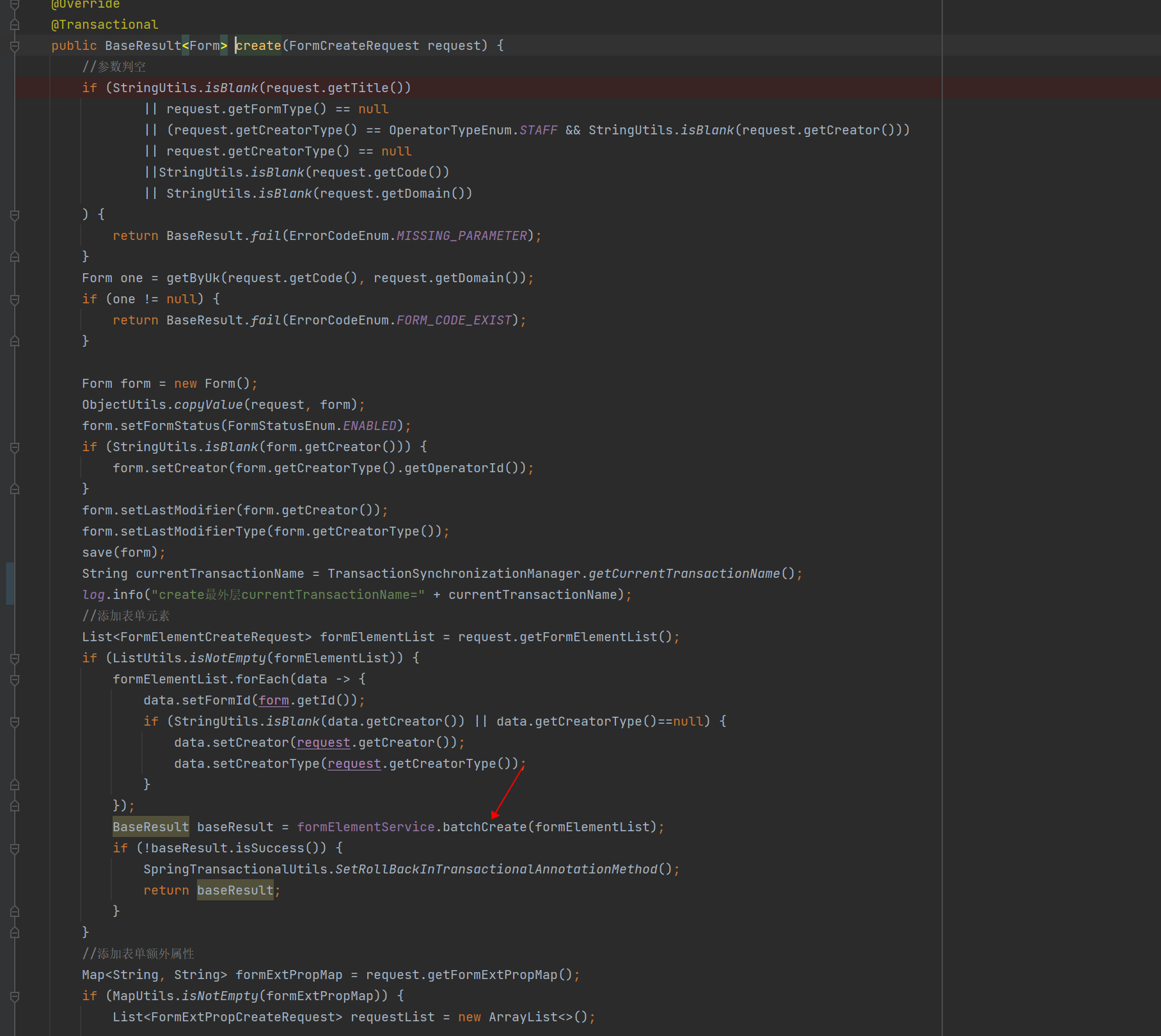This screenshot has width=1161, height=1036.
Task: Collapse the "if (MapUtils.isNotEmpty" block
Action: 15,996
